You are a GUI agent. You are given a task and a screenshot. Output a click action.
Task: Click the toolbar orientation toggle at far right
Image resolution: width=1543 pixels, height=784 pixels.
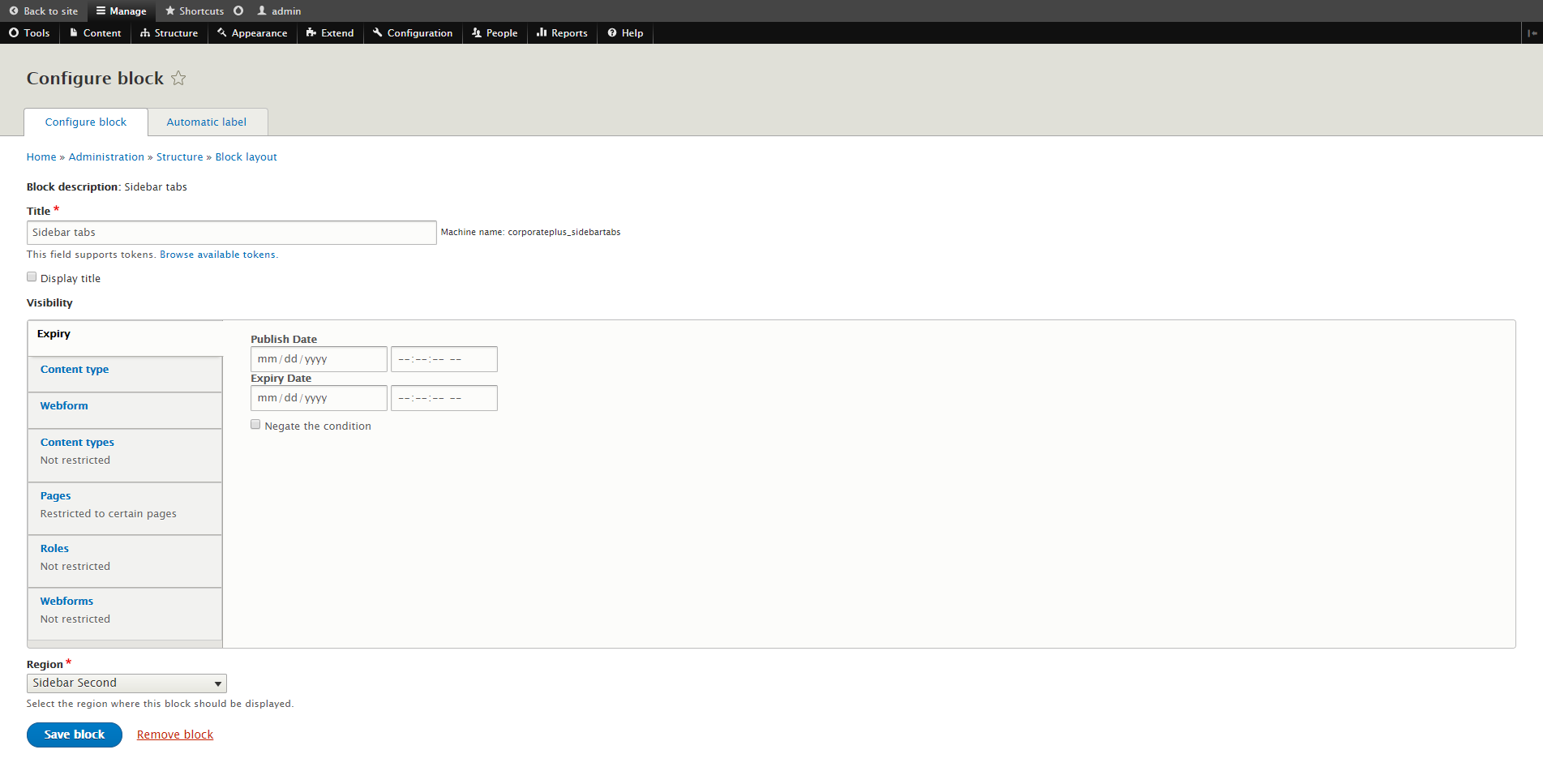(x=1532, y=33)
